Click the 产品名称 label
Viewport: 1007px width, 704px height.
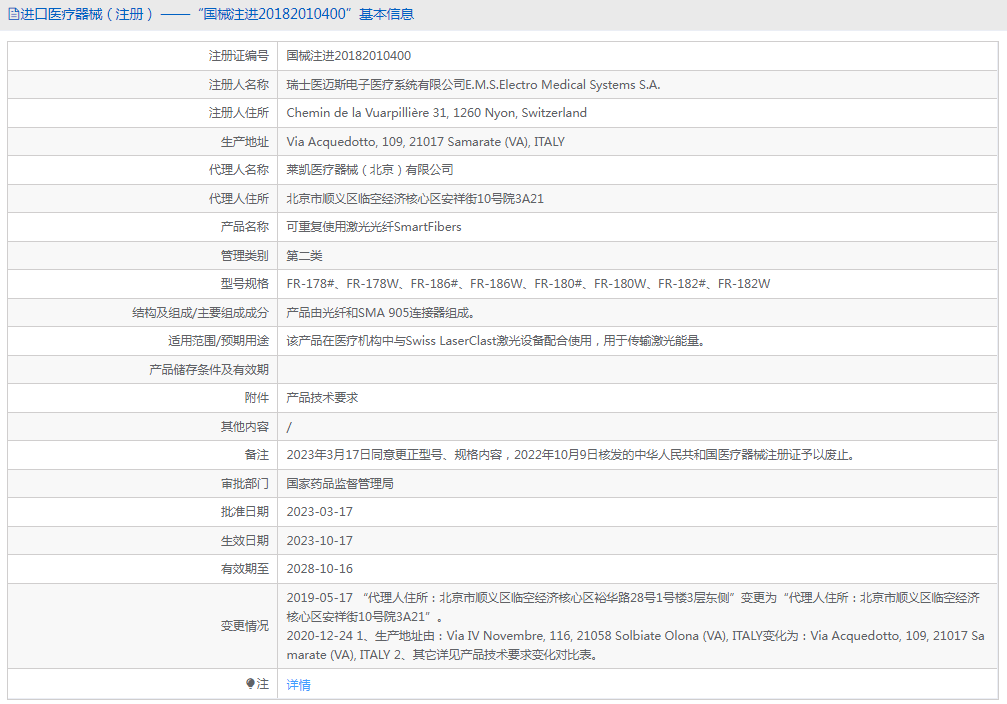pos(245,227)
